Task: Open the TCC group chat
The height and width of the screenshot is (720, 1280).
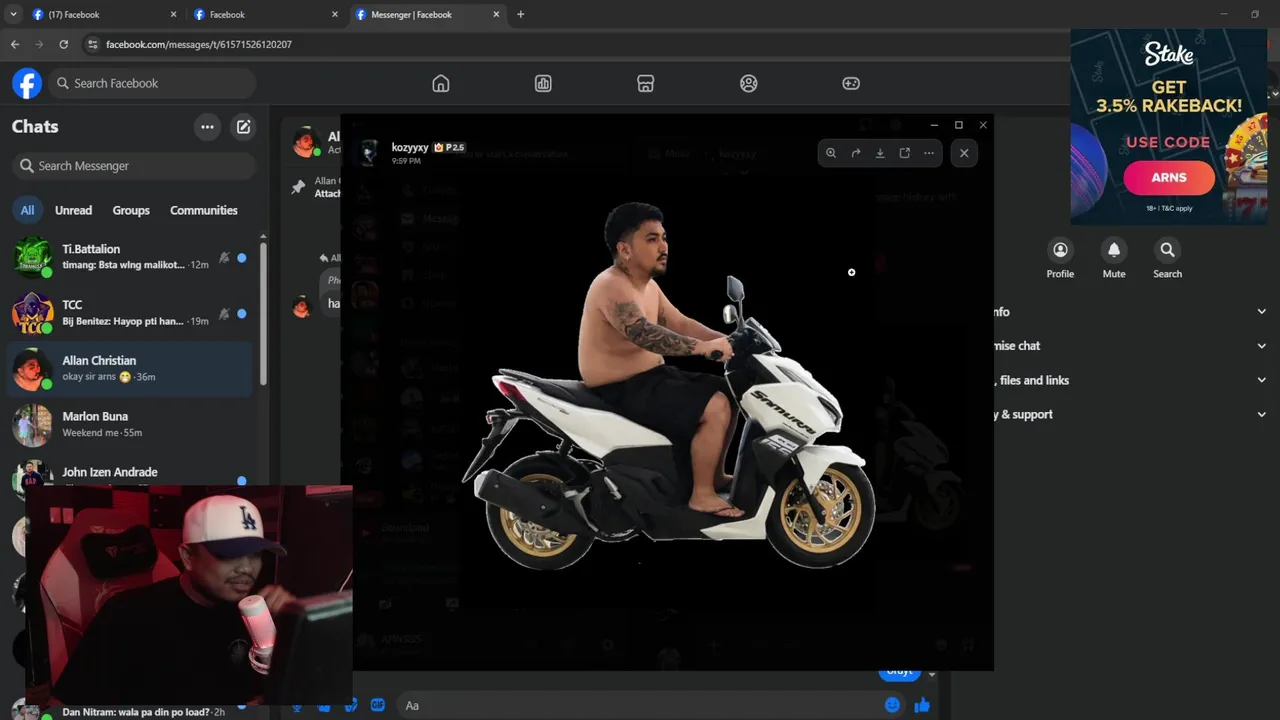Action: [130, 313]
